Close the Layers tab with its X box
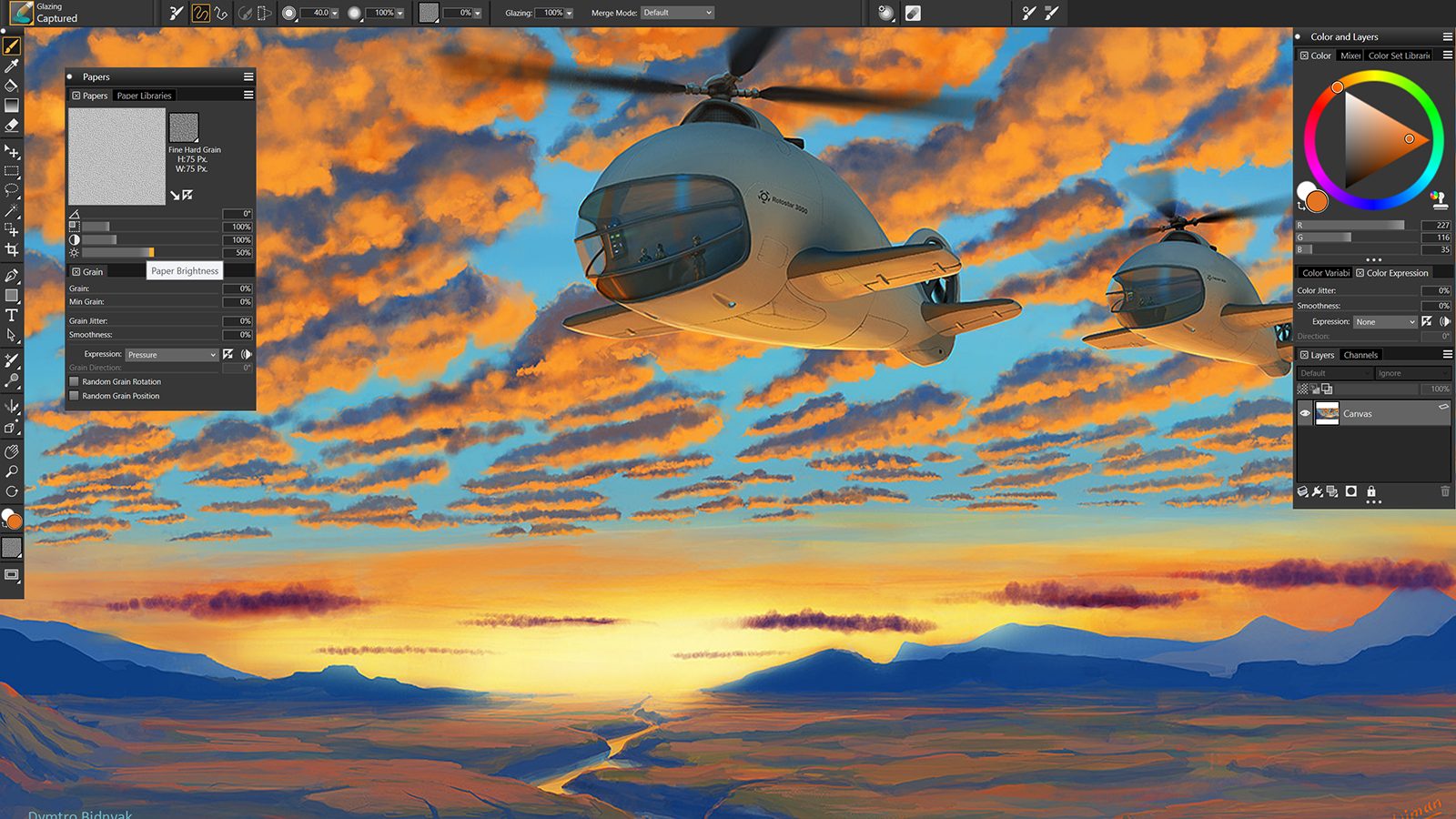 pyautogui.click(x=1304, y=355)
